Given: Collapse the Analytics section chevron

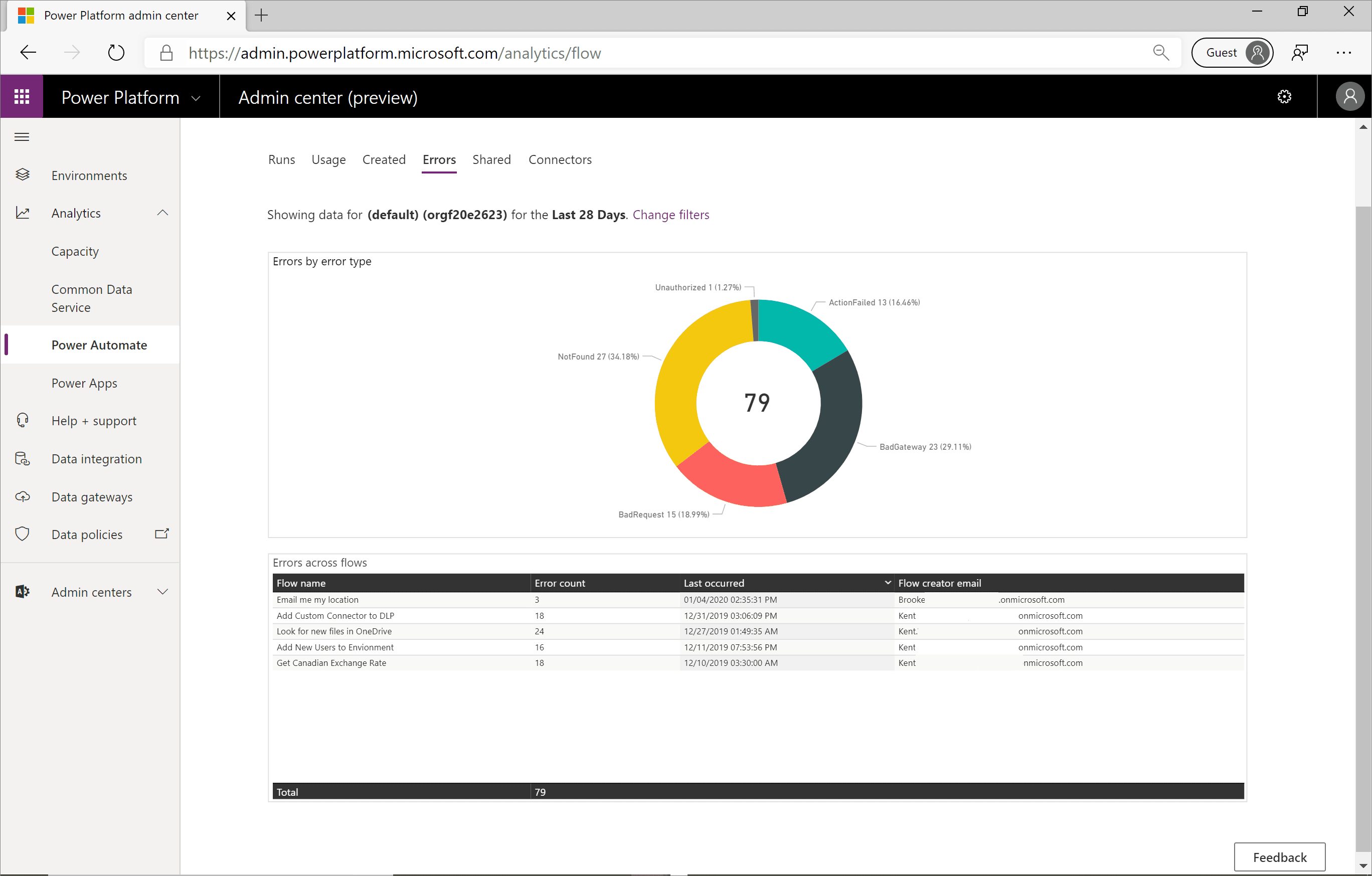Looking at the screenshot, I should [162, 213].
